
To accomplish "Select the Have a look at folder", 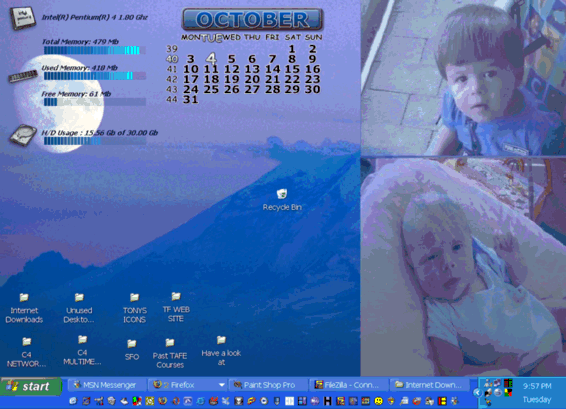I will [221, 351].
